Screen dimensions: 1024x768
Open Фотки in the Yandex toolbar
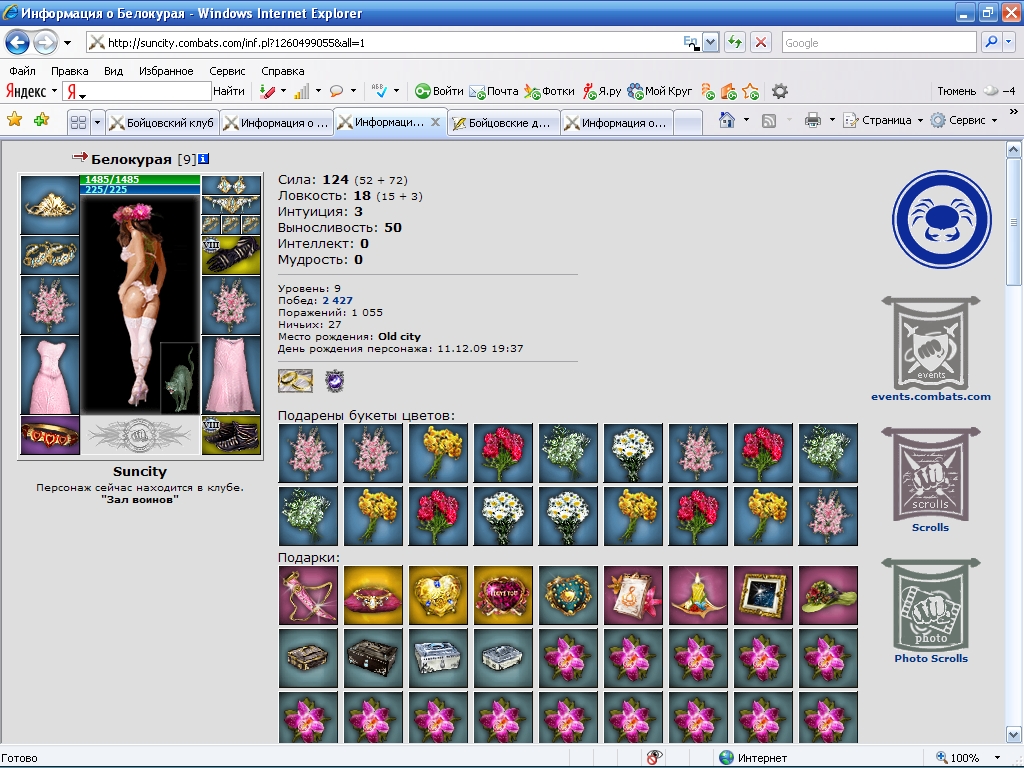coord(549,91)
